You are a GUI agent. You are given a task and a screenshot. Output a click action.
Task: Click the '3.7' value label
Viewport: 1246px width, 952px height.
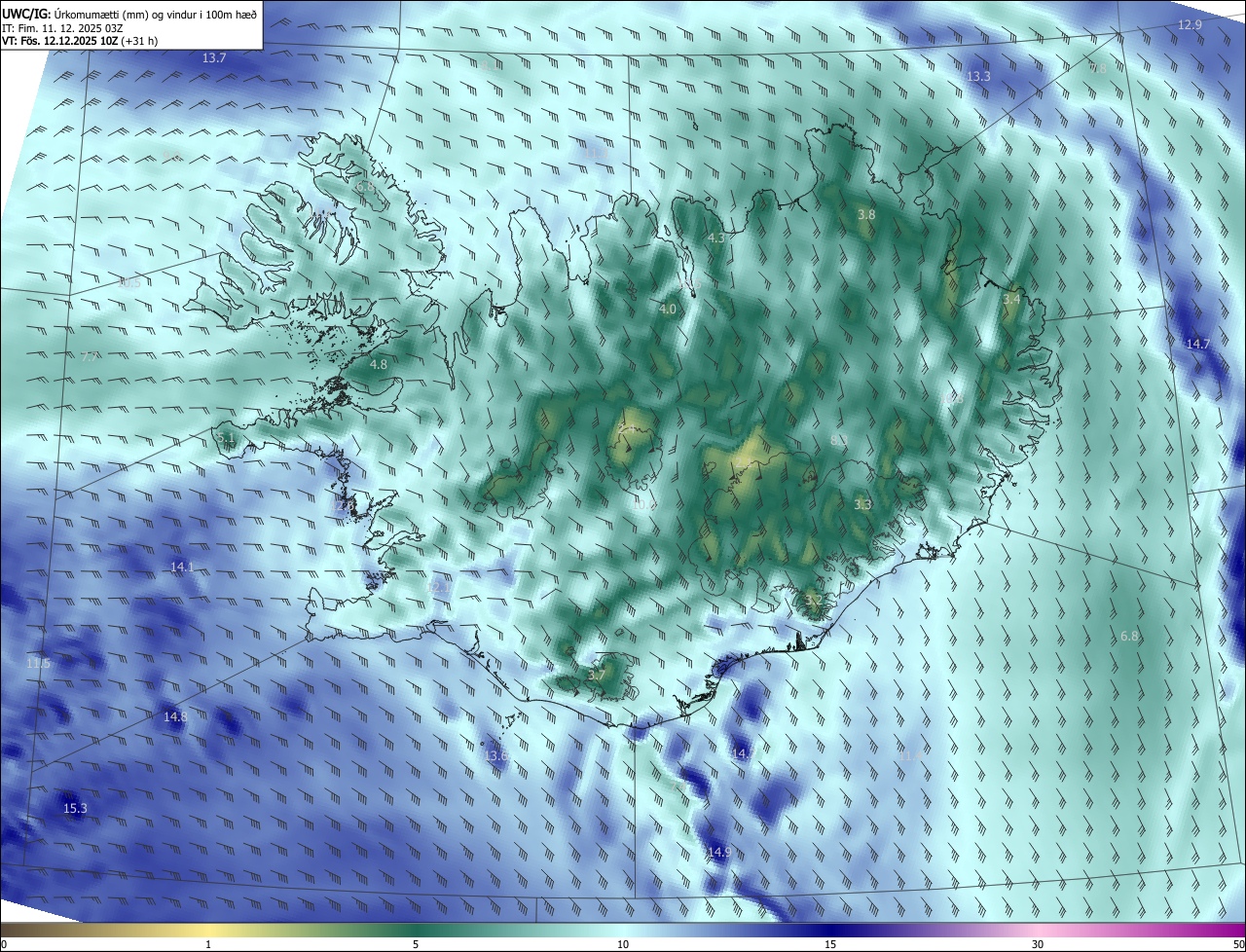coord(597,675)
